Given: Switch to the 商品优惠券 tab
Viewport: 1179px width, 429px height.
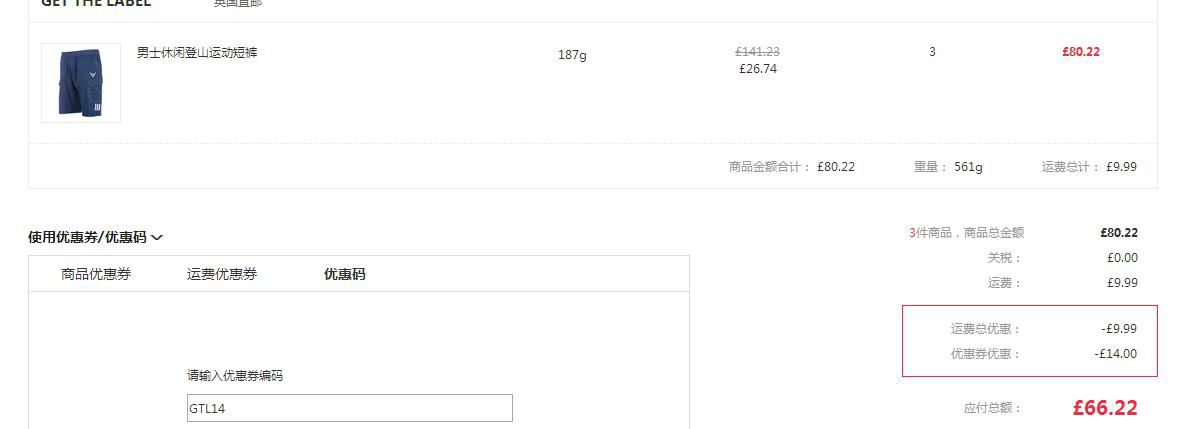Looking at the screenshot, I should point(96,274).
